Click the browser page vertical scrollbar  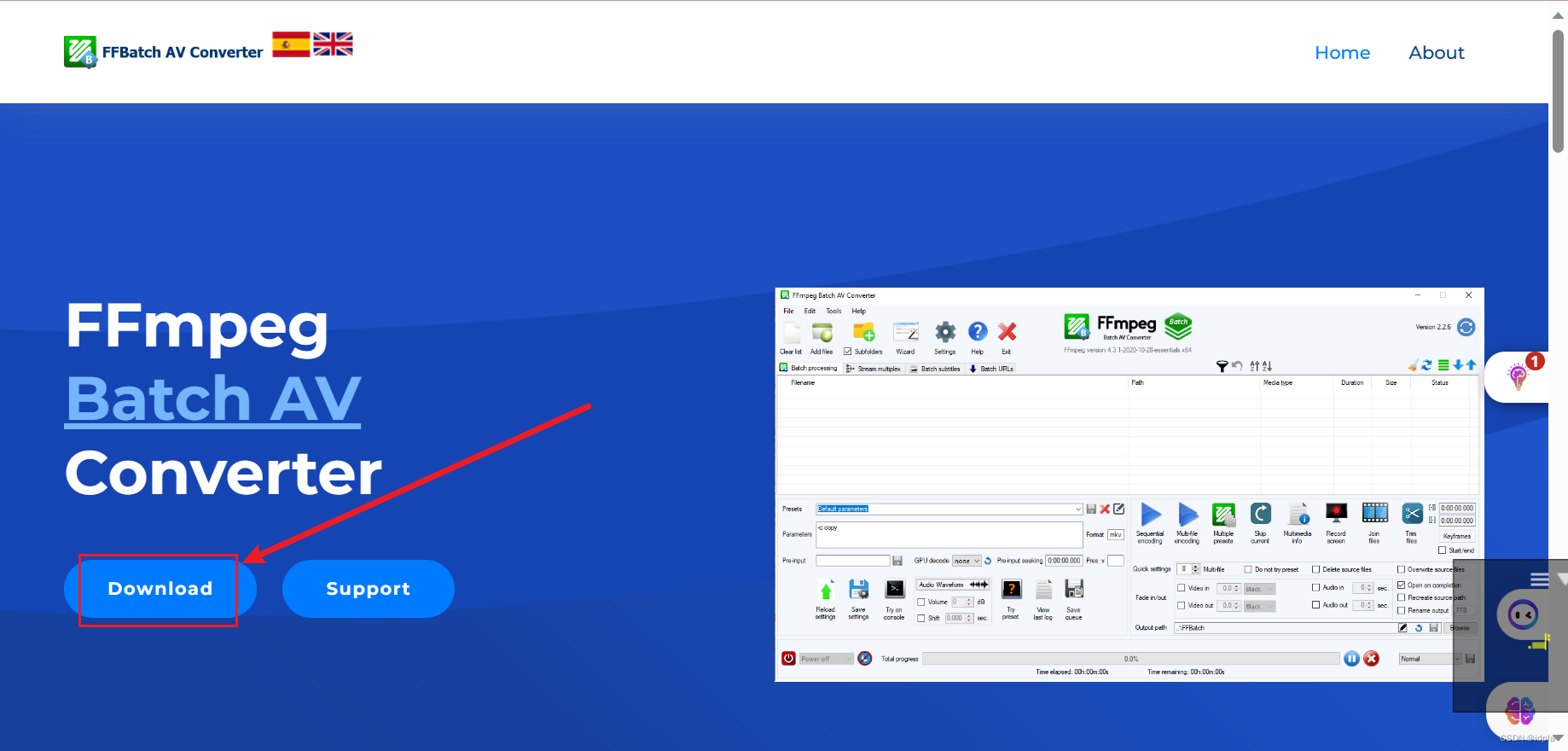[1558, 91]
